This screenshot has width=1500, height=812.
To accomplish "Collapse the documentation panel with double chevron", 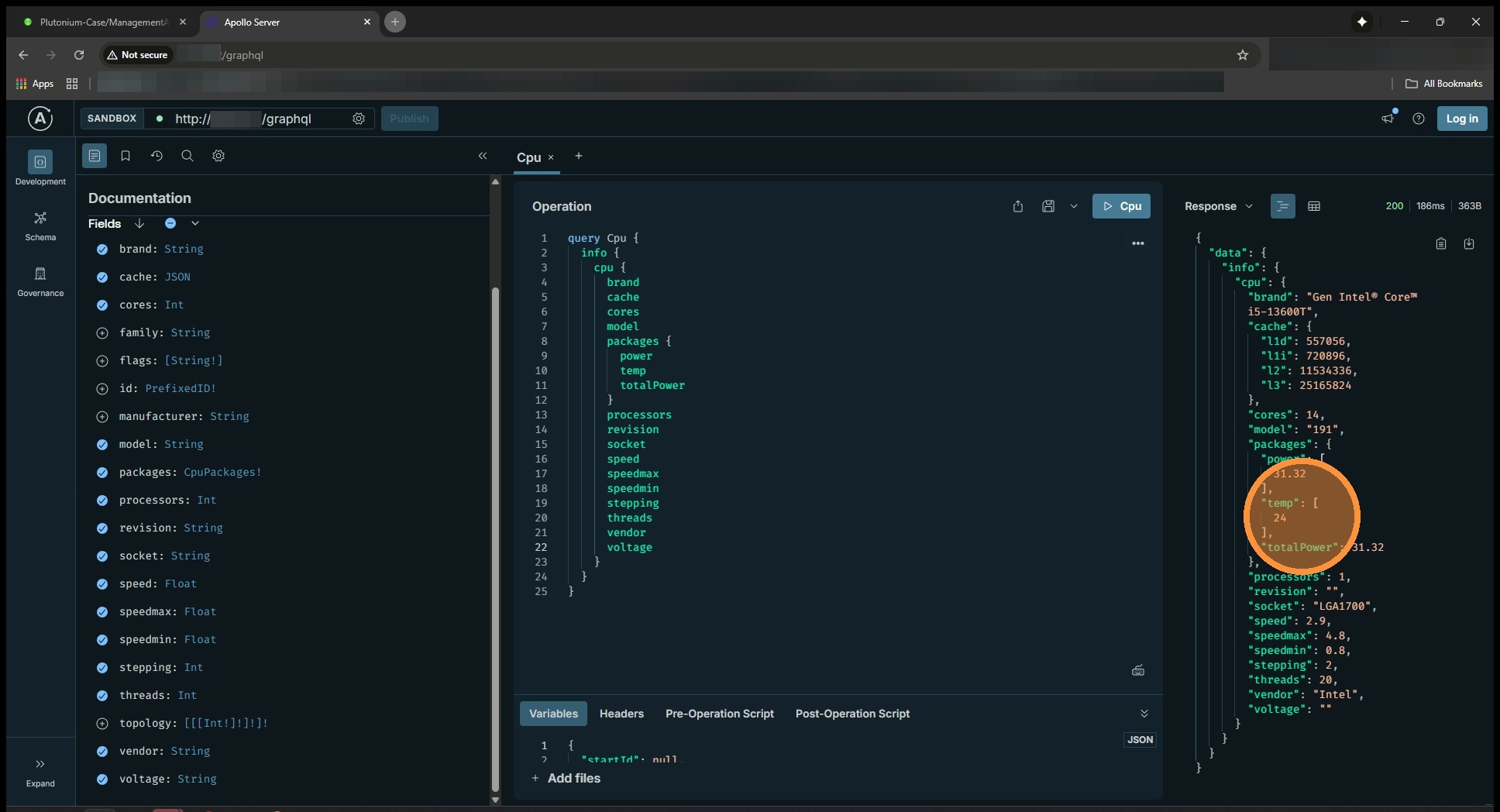I will tap(483, 156).
